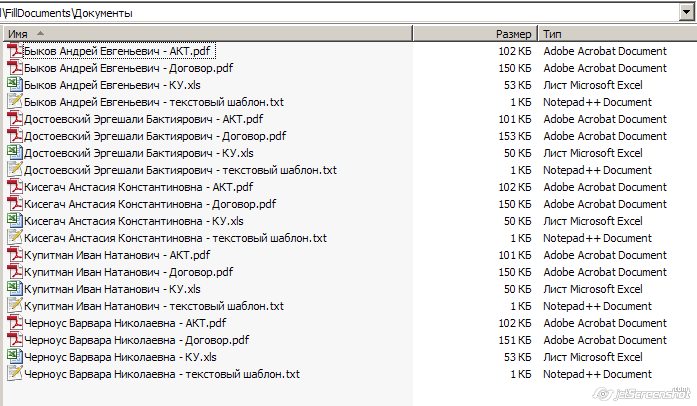Select Кисегач Анстасия Константиновна - текстовый шаблон.txt name
Image resolution: width=697 pixels, height=406 pixels.
pos(176,238)
